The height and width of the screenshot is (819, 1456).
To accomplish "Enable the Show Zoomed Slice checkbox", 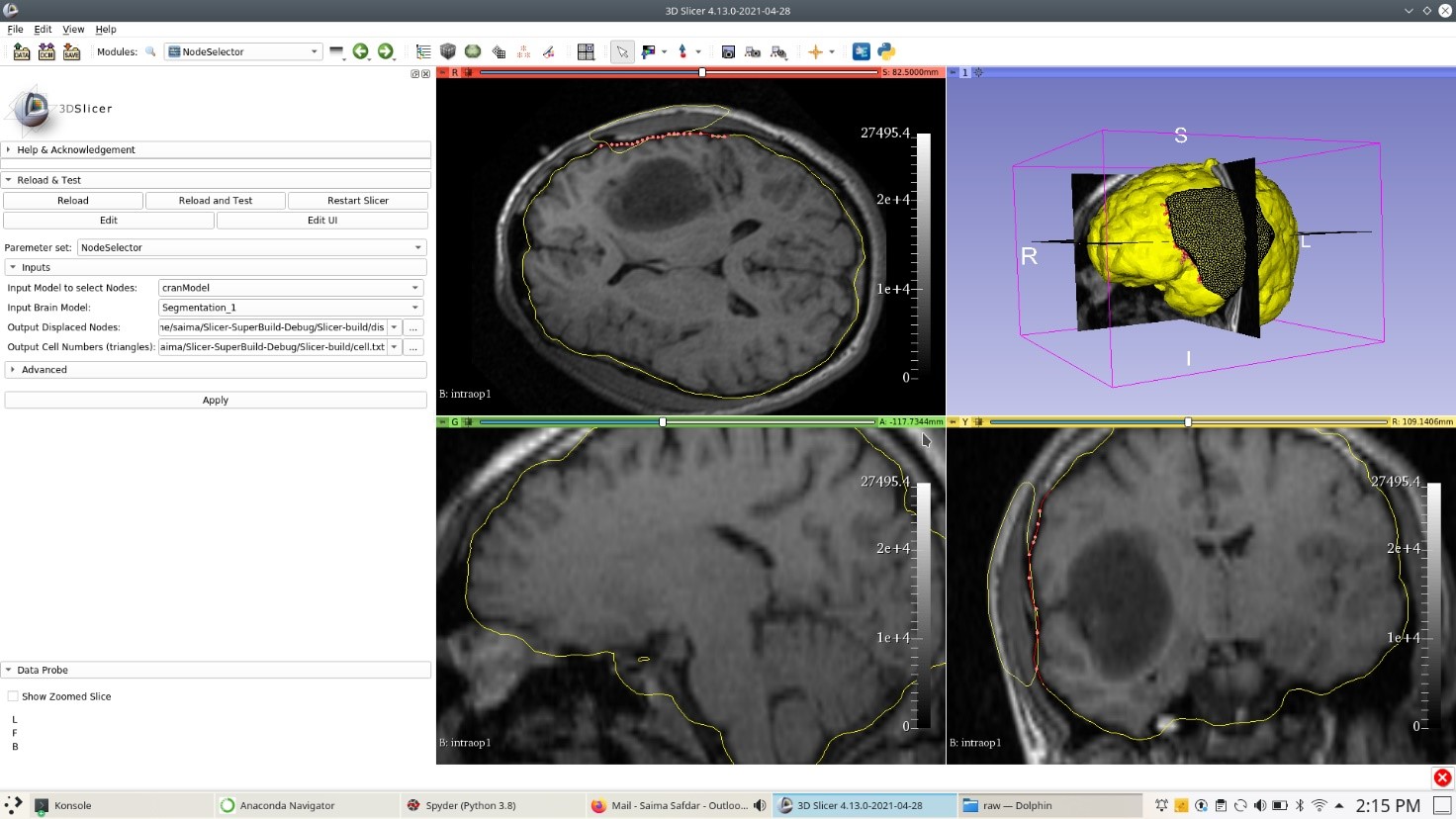I will [13, 696].
